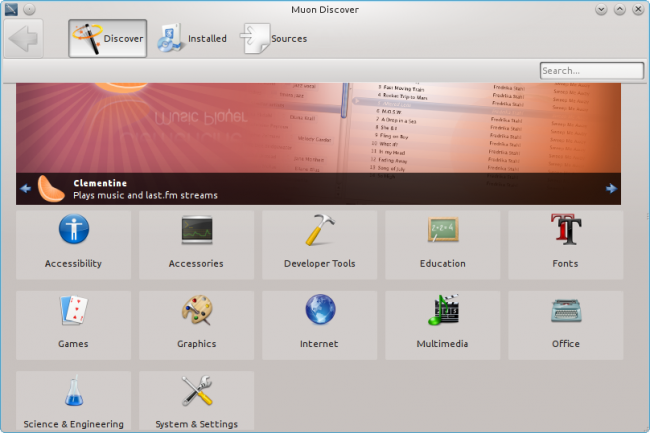Open the Multimedia clapperboard icon
The image size is (650, 433).
443,310
